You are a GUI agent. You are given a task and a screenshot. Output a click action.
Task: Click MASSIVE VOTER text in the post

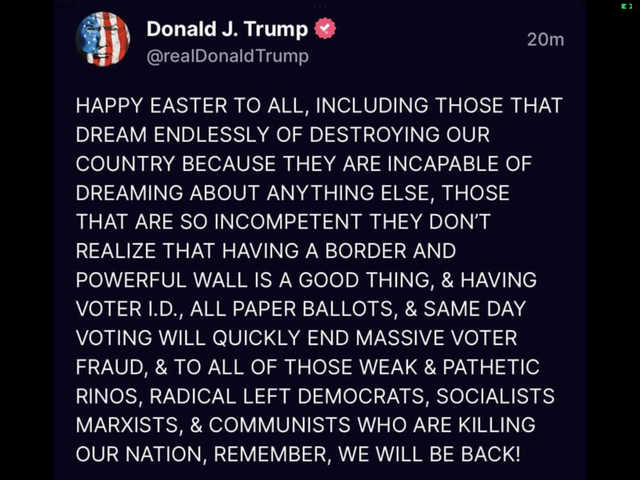click(436, 338)
